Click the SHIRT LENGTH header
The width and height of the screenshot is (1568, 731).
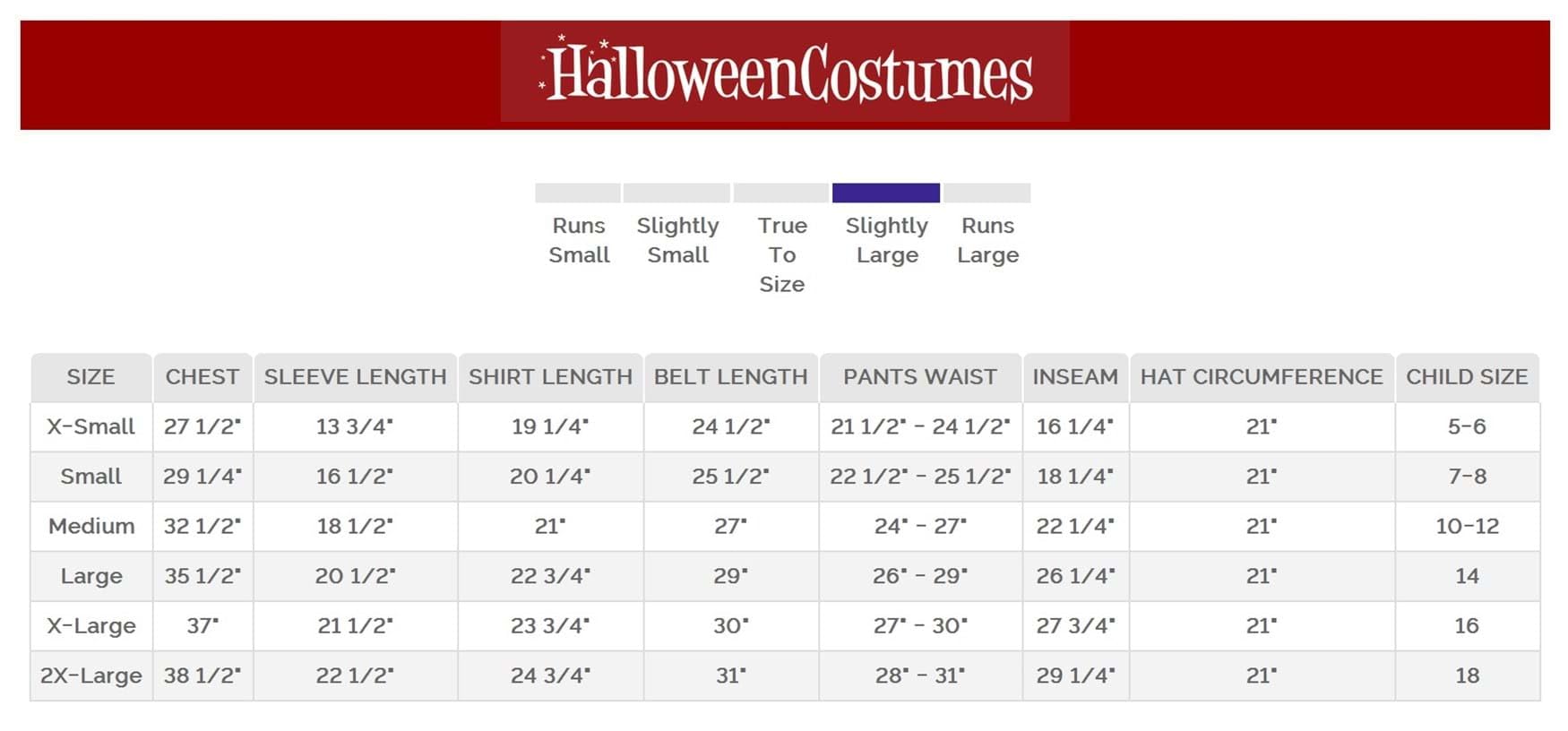pyautogui.click(x=550, y=377)
